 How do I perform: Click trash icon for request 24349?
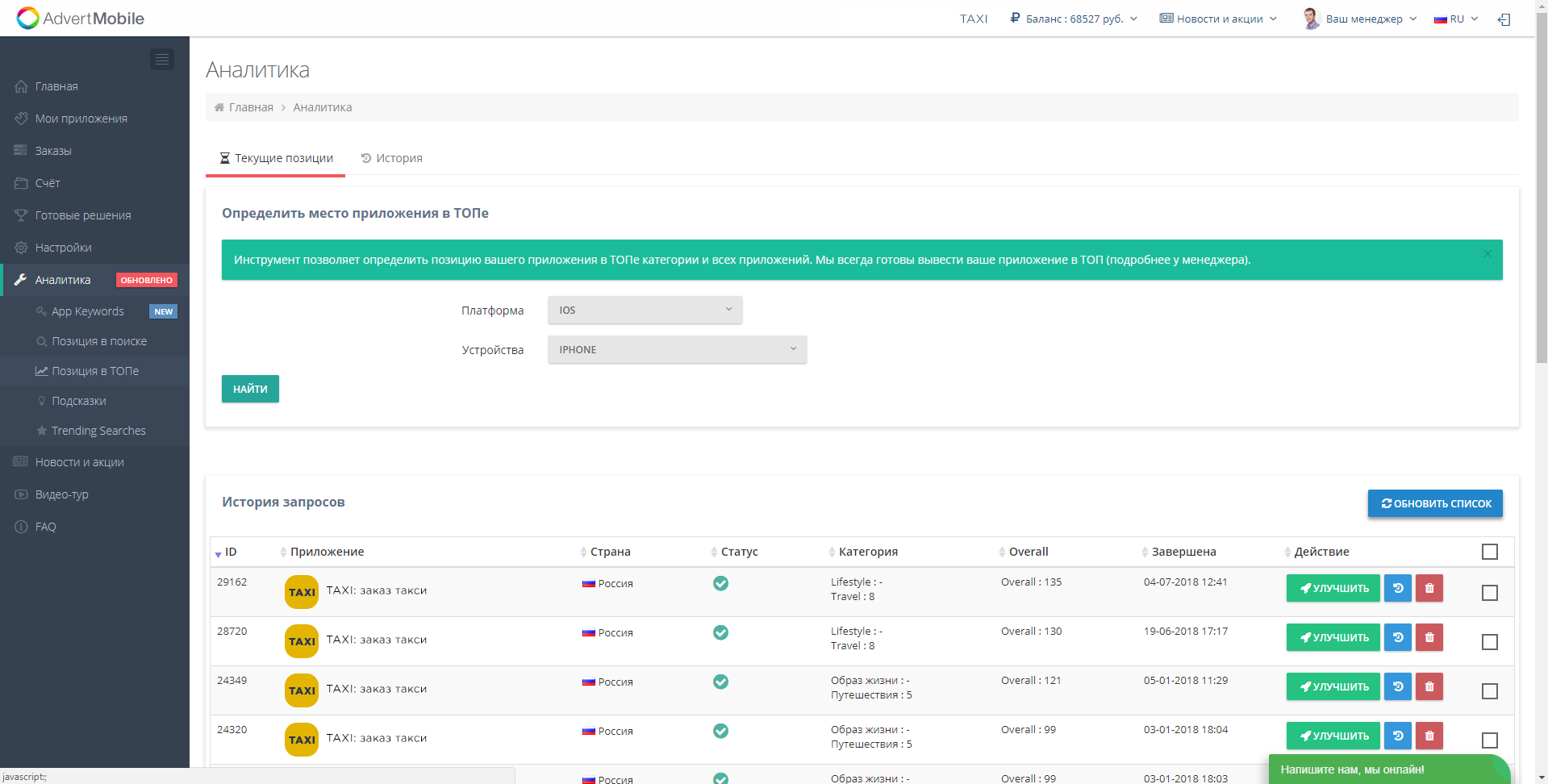point(1429,687)
